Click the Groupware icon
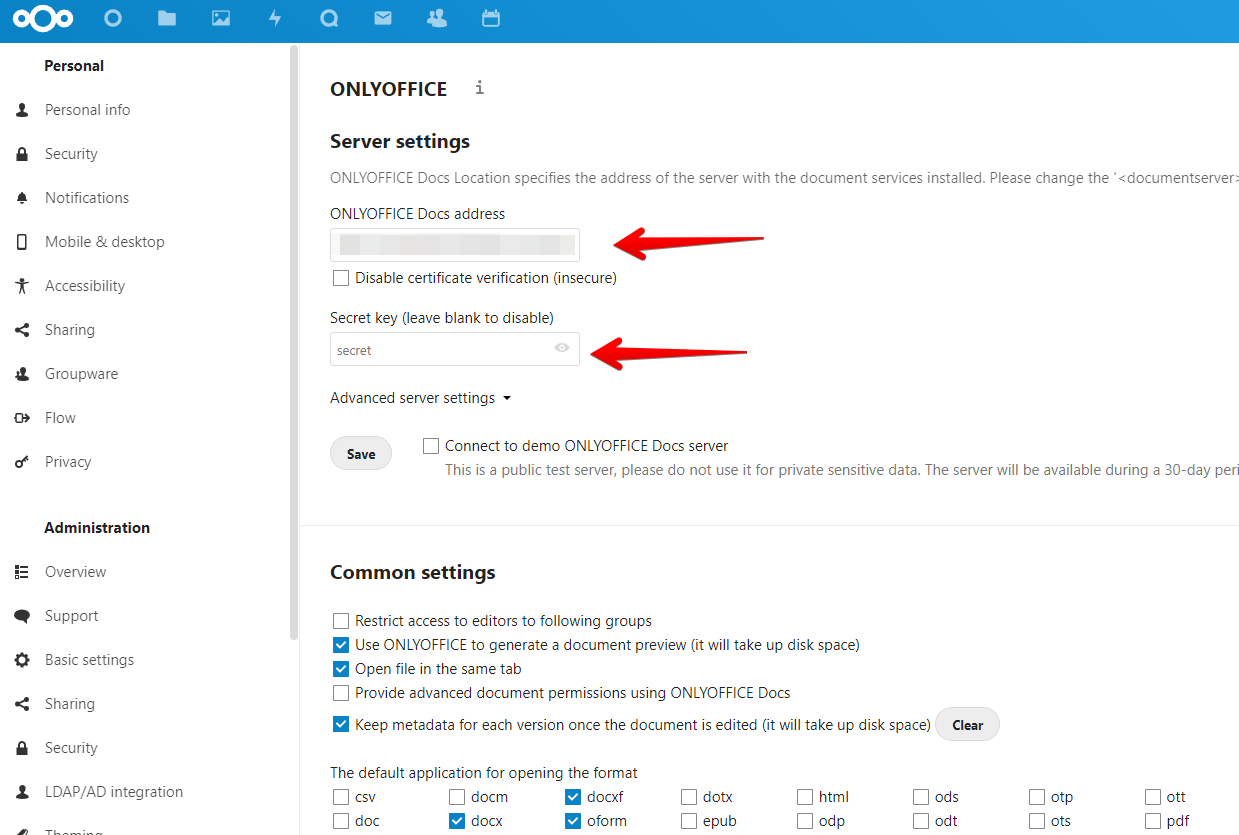 click(22, 374)
